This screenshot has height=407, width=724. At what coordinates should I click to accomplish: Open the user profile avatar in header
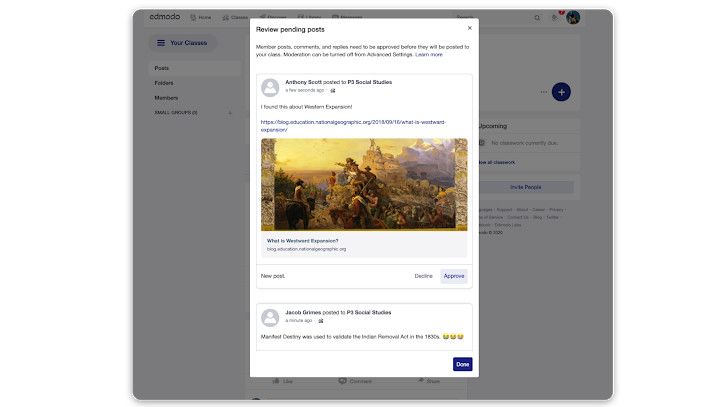click(573, 18)
